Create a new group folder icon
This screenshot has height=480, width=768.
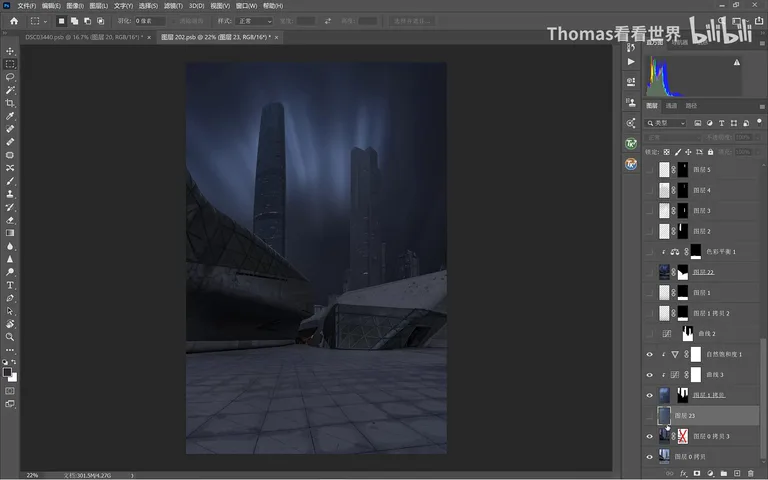point(724,473)
